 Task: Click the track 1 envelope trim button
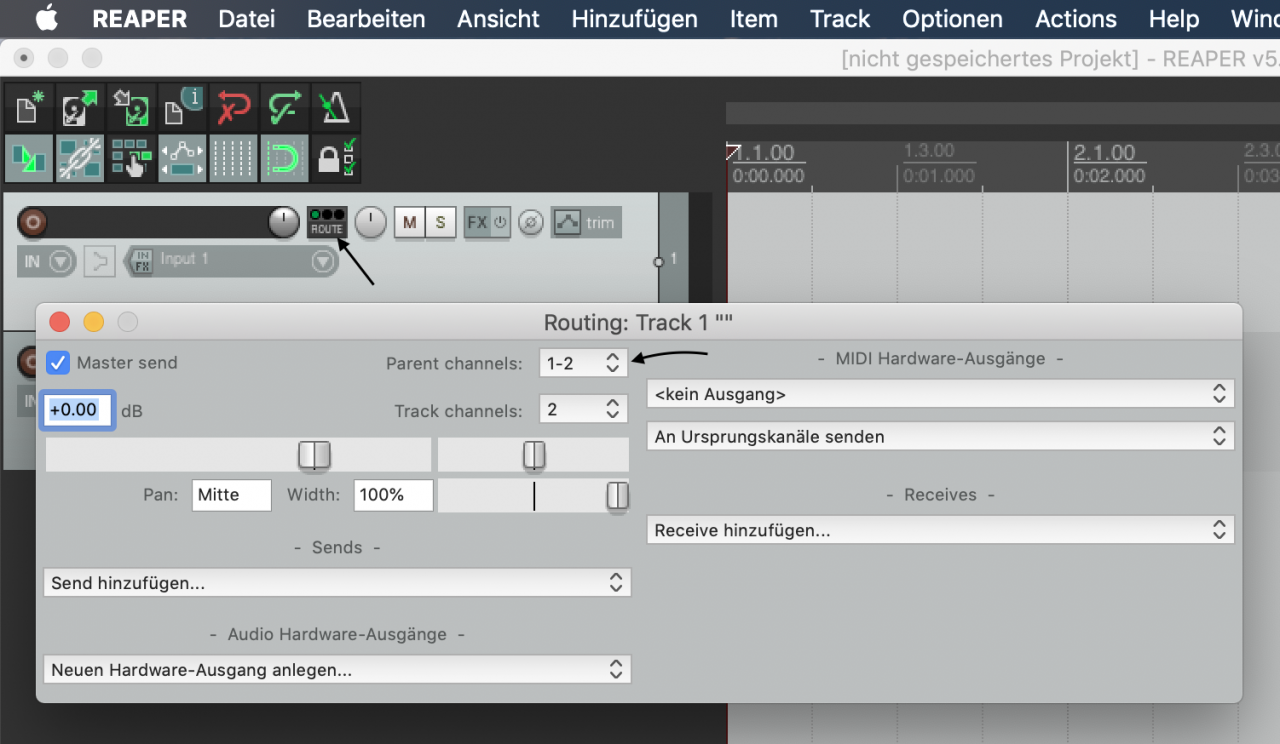coord(586,223)
